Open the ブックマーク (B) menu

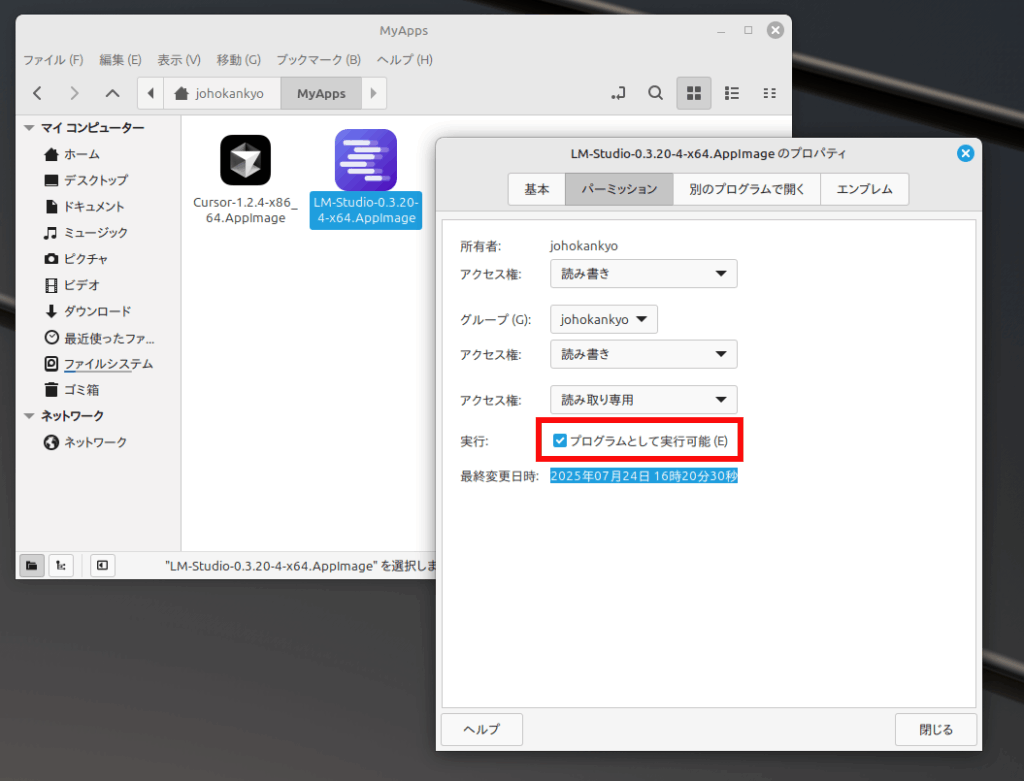pos(318,60)
